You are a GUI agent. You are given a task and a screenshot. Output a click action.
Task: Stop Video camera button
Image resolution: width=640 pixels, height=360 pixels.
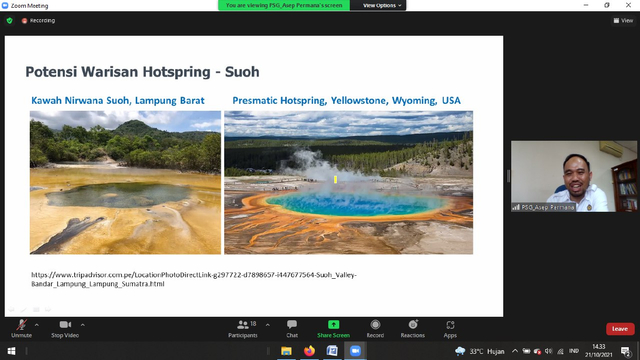coord(65,329)
